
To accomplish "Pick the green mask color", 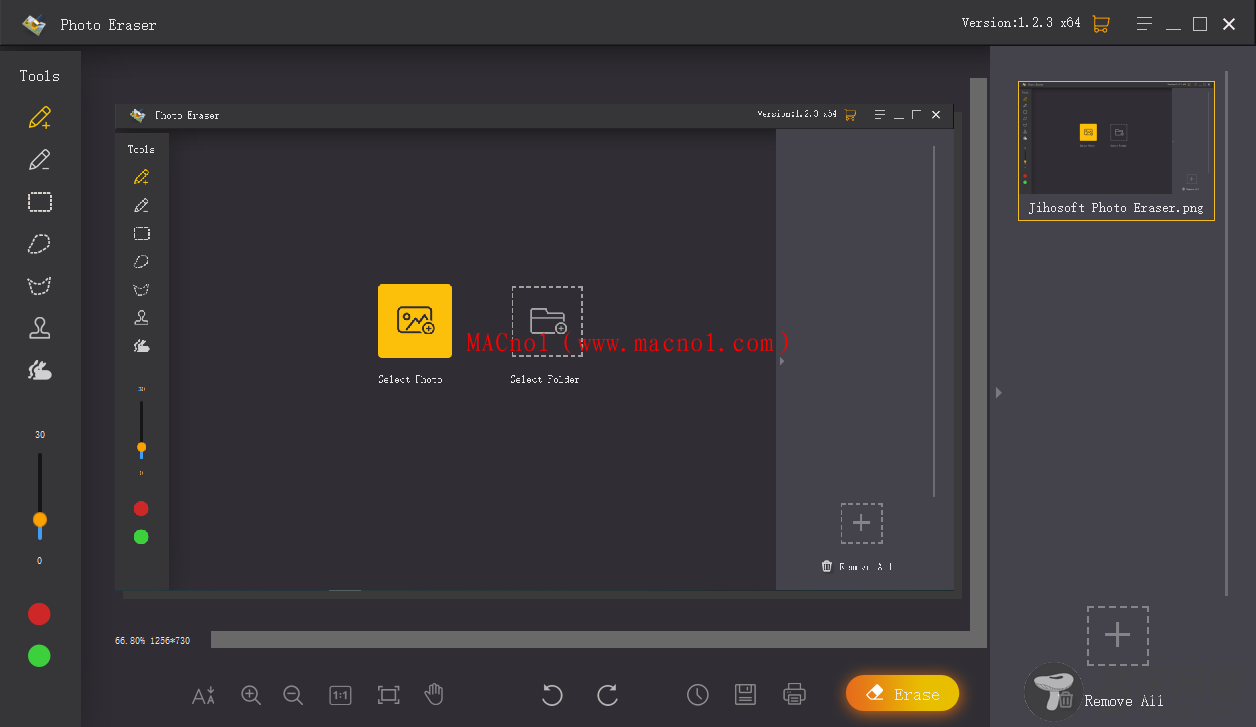I will pos(39,656).
